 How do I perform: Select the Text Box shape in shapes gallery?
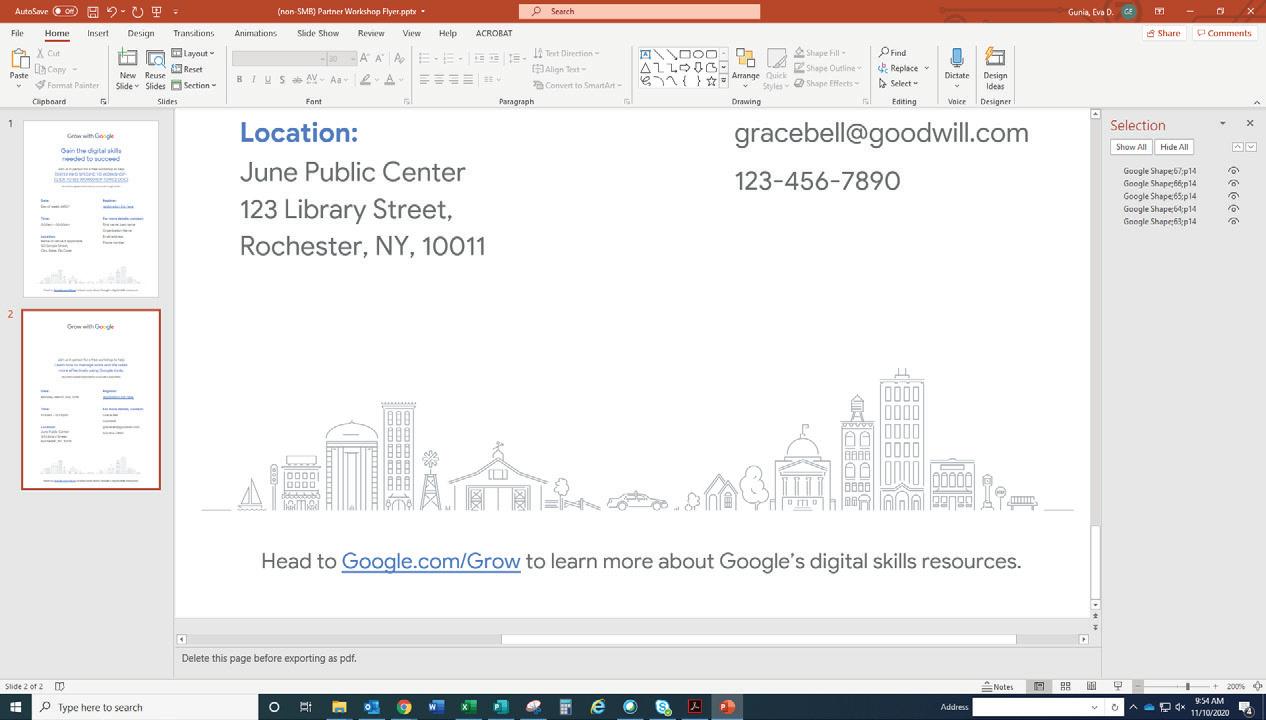coord(645,54)
